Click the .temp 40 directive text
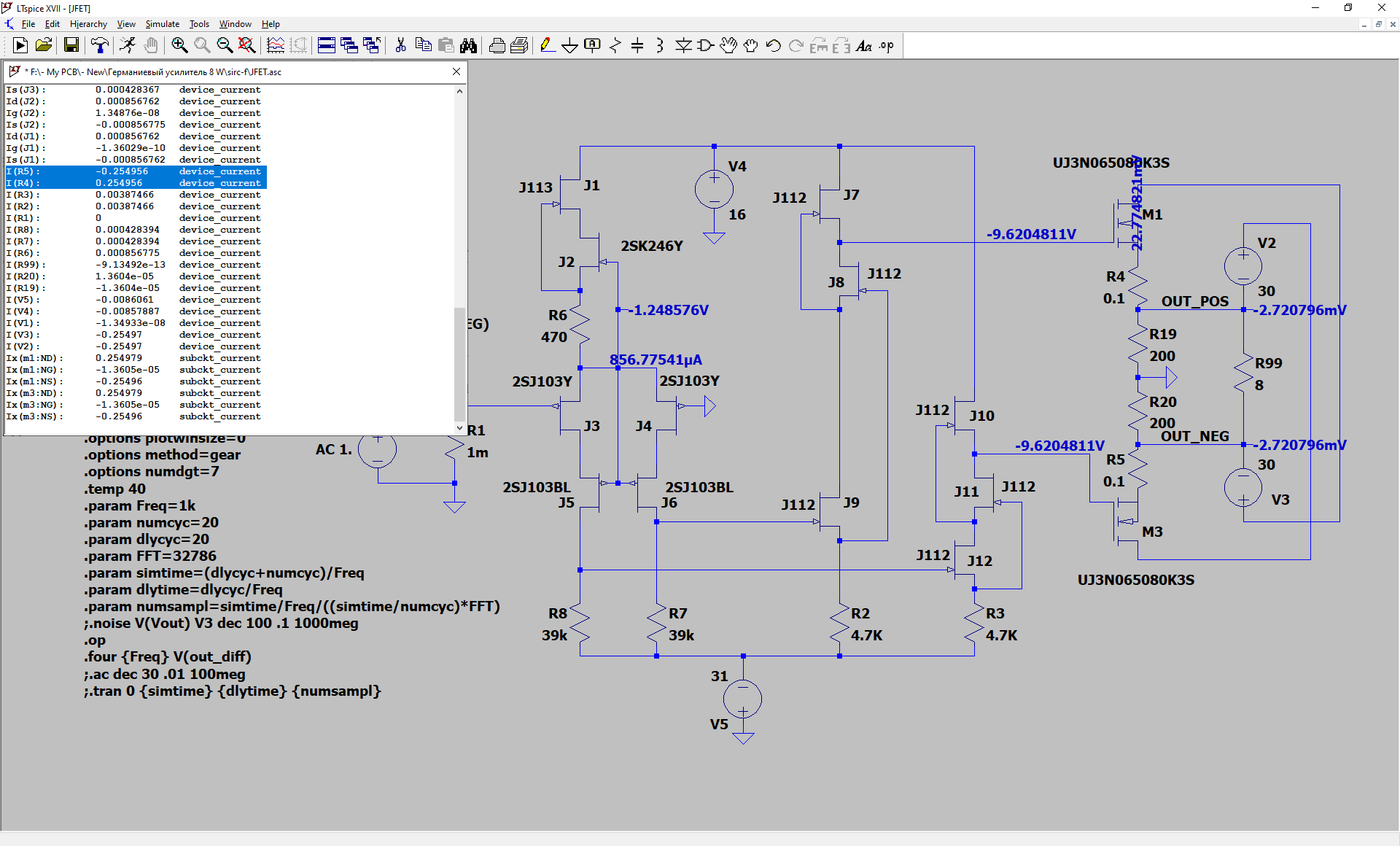This screenshot has height=846, width=1400. point(114,489)
